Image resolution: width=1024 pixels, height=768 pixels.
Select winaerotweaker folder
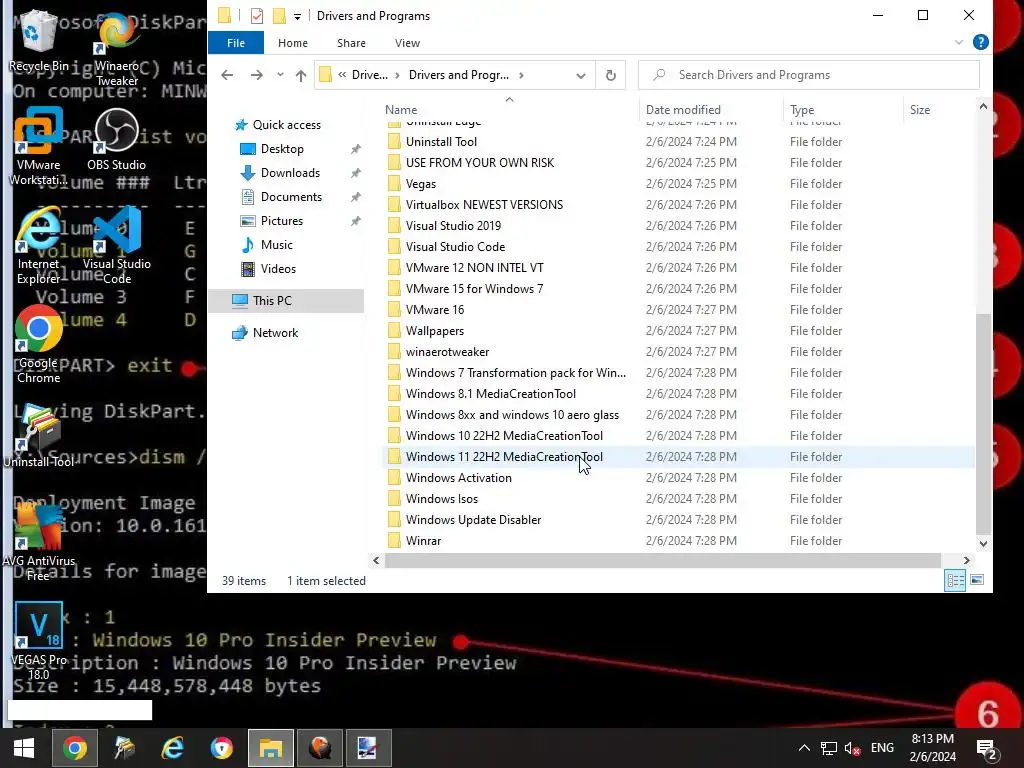[x=677, y=352]
